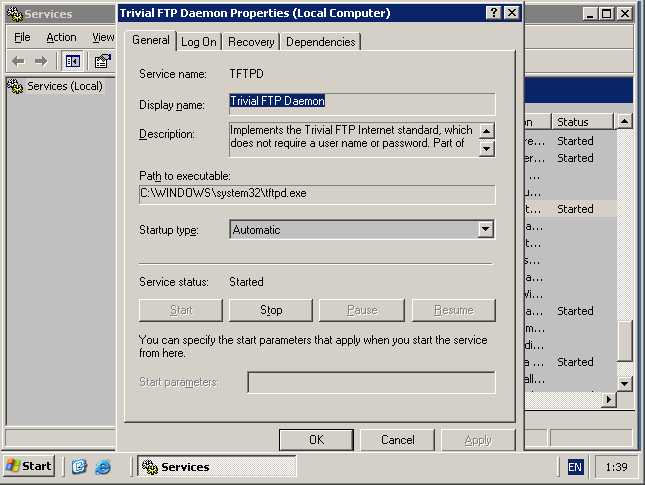Open the Dependencies tab
The width and height of the screenshot is (645, 485).
click(321, 42)
